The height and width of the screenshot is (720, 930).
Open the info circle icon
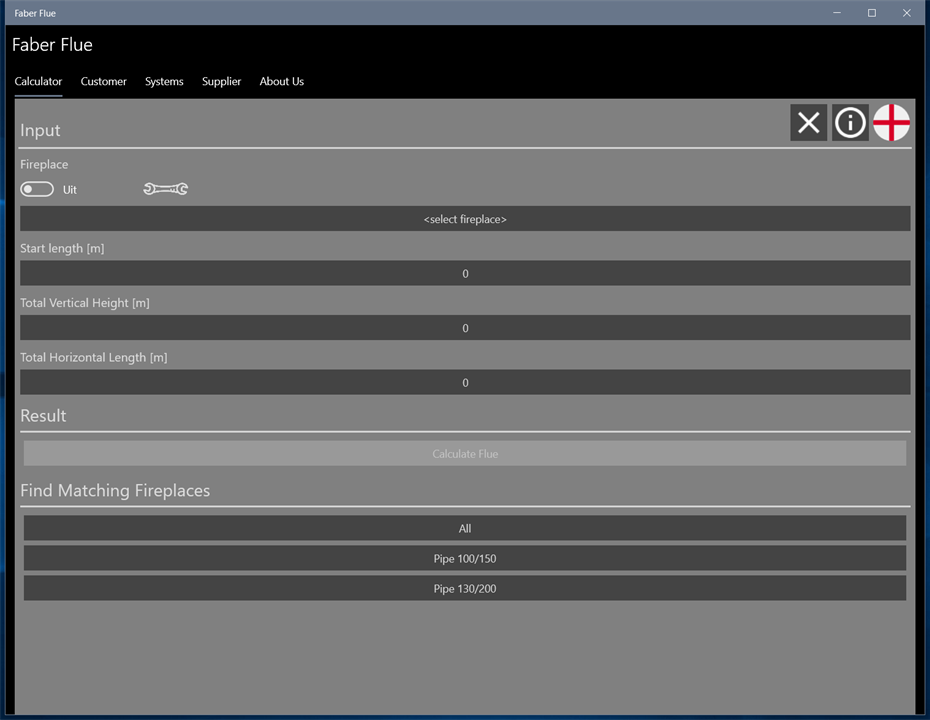point(850,123)
